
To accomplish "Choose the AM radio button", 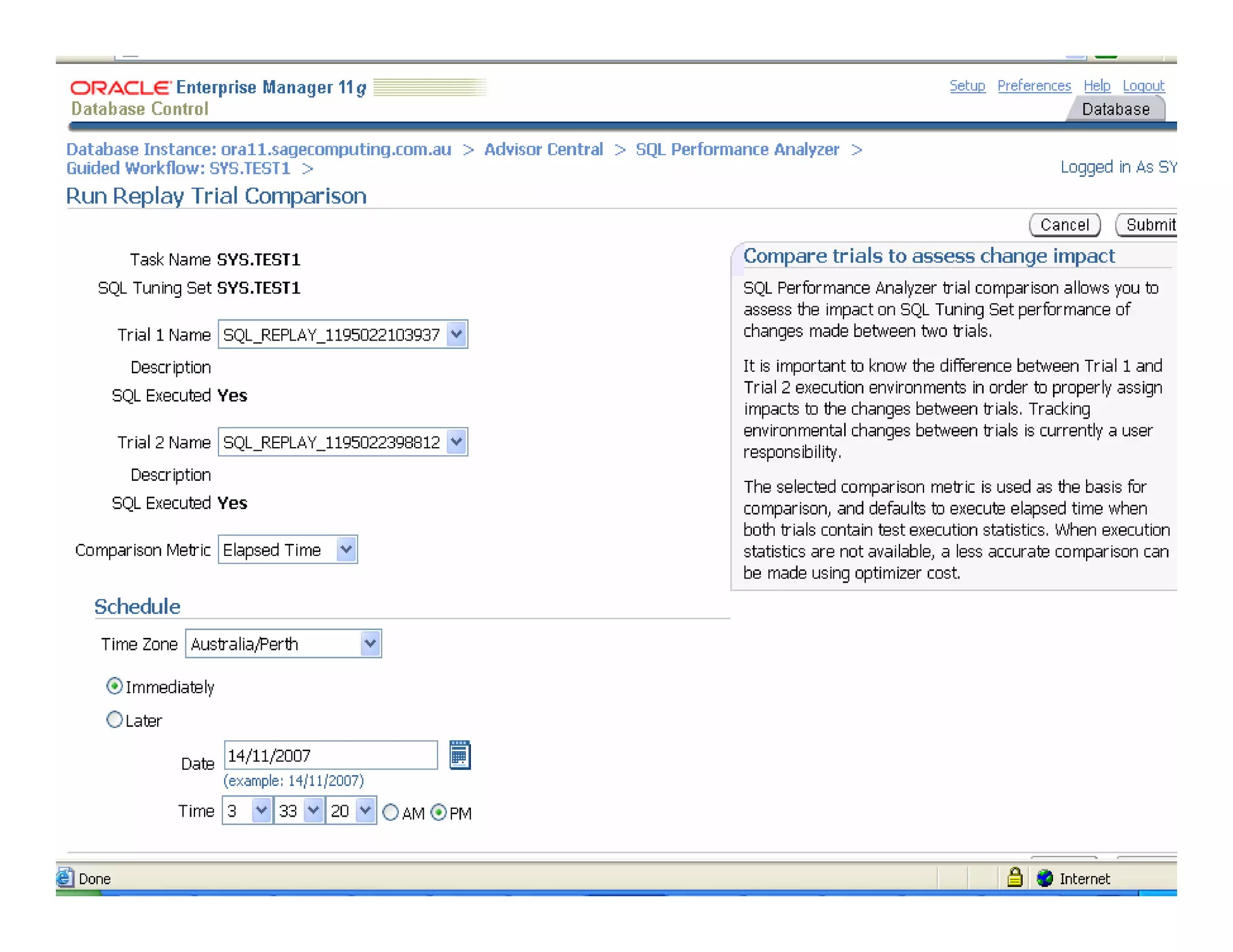I will 391,812.
